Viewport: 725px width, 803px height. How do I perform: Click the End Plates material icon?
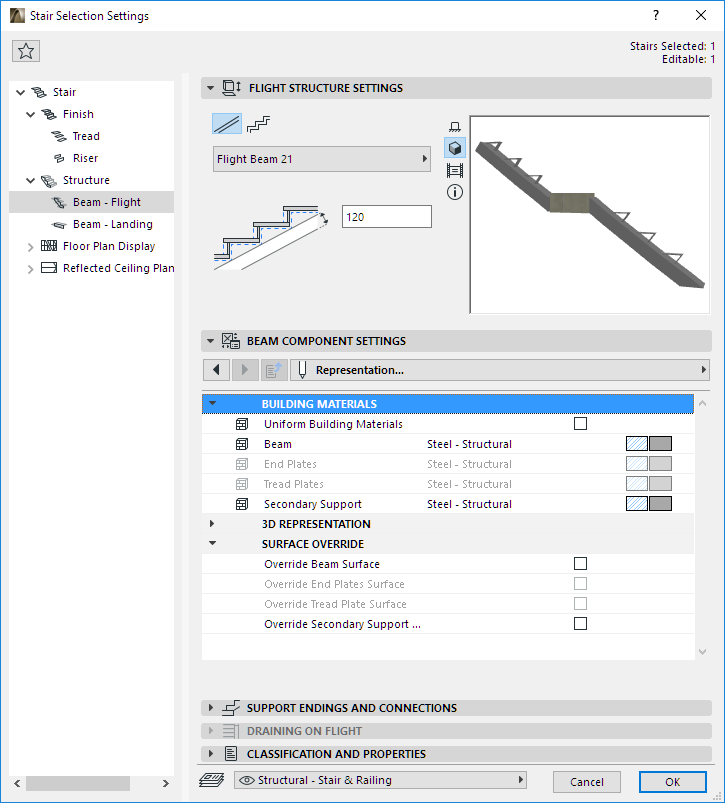[242, 464]
